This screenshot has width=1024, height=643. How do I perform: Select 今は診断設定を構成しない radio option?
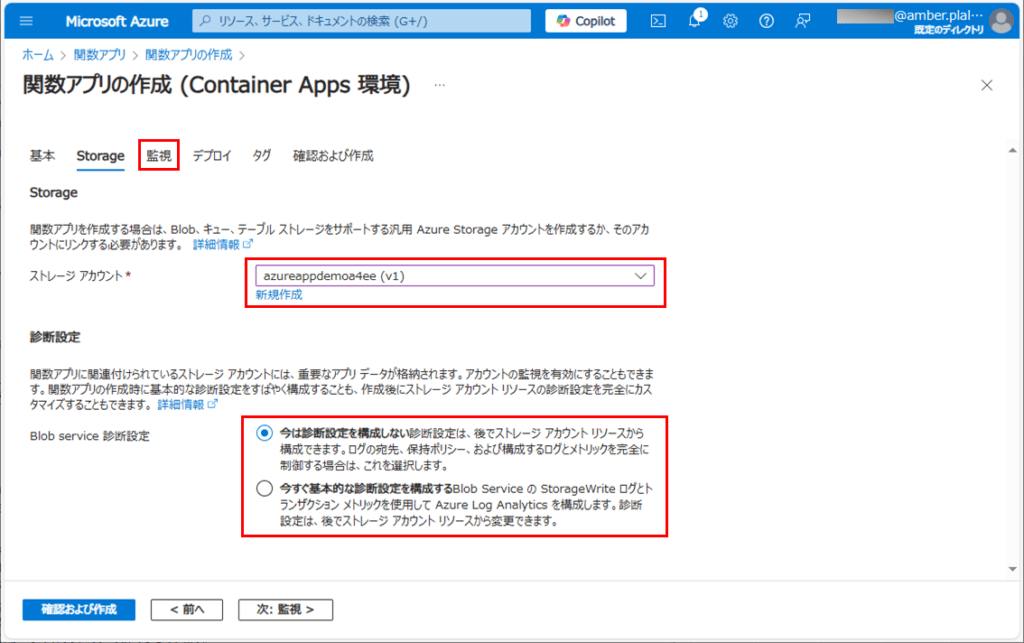(x=264, y=432)
